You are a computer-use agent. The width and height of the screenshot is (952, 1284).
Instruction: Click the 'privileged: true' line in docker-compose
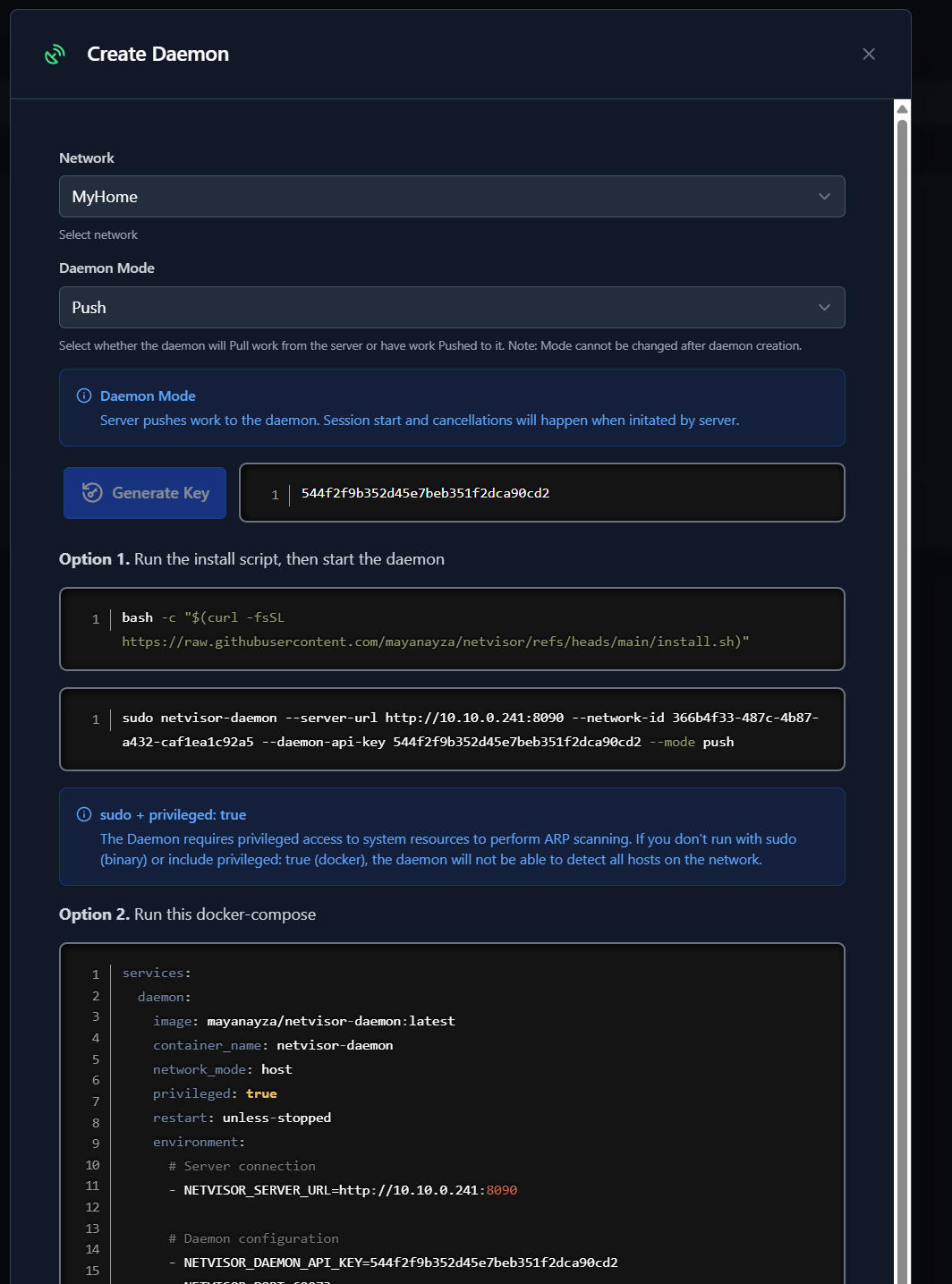[x=215, y=1093]
